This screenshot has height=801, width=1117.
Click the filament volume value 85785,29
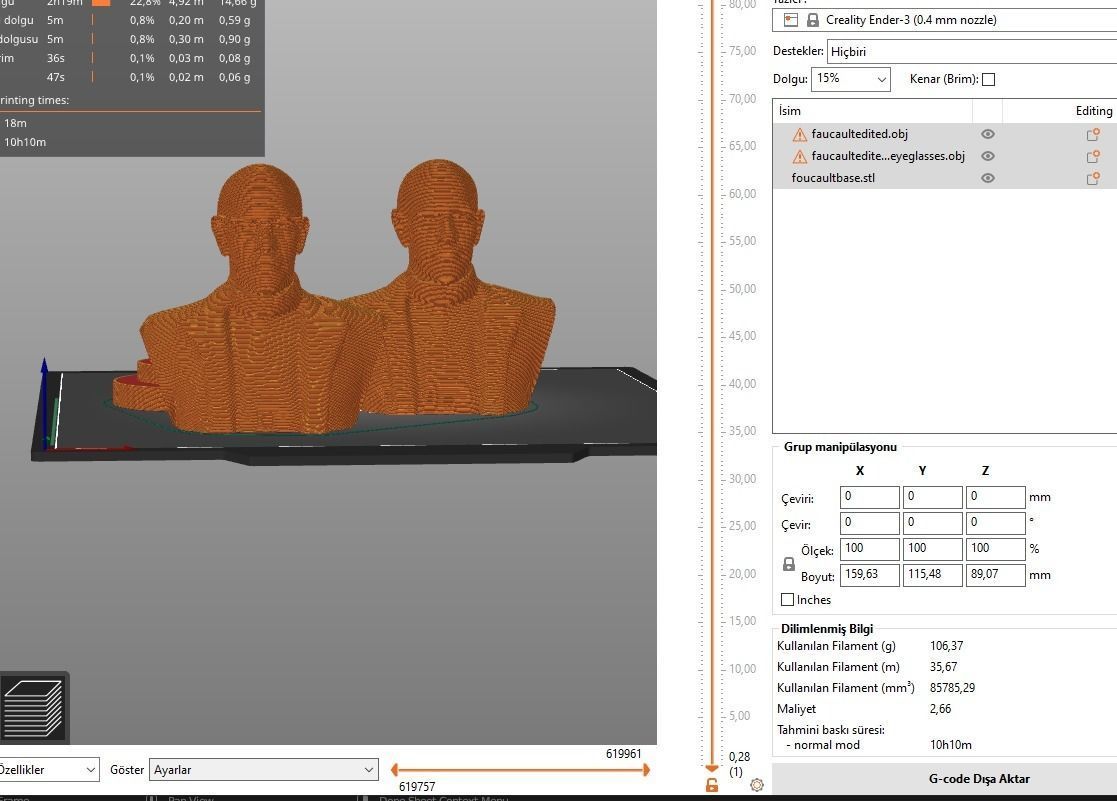(952, 688)
